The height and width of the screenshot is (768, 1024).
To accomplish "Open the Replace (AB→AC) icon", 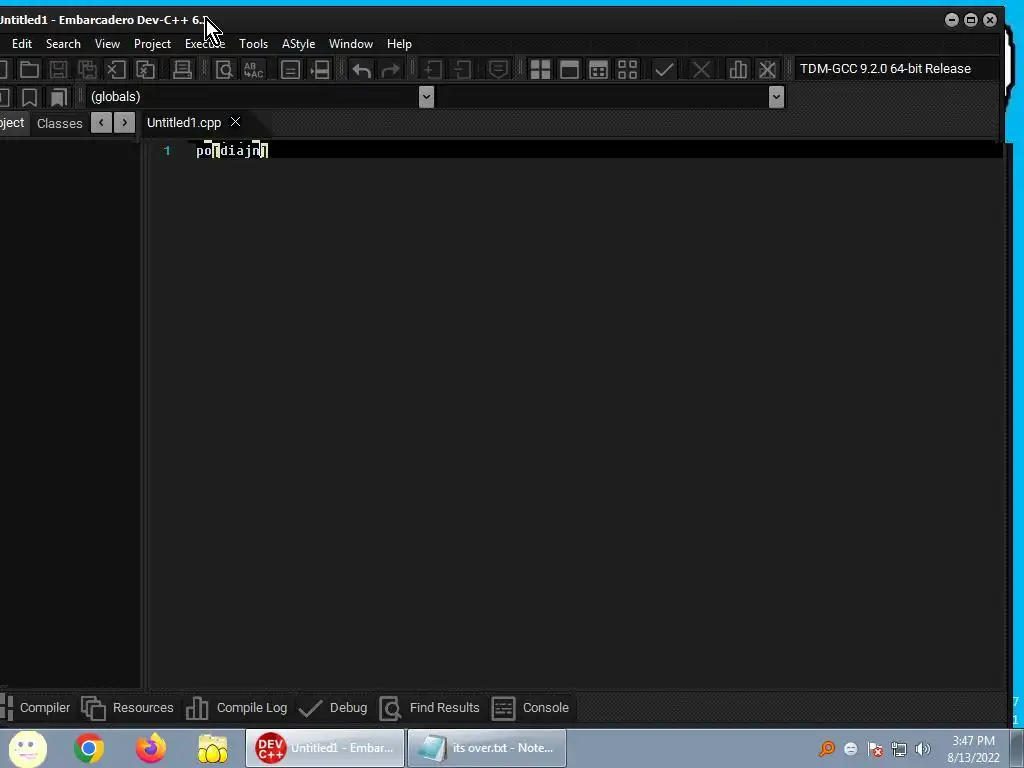I will (x=253, y=69).
